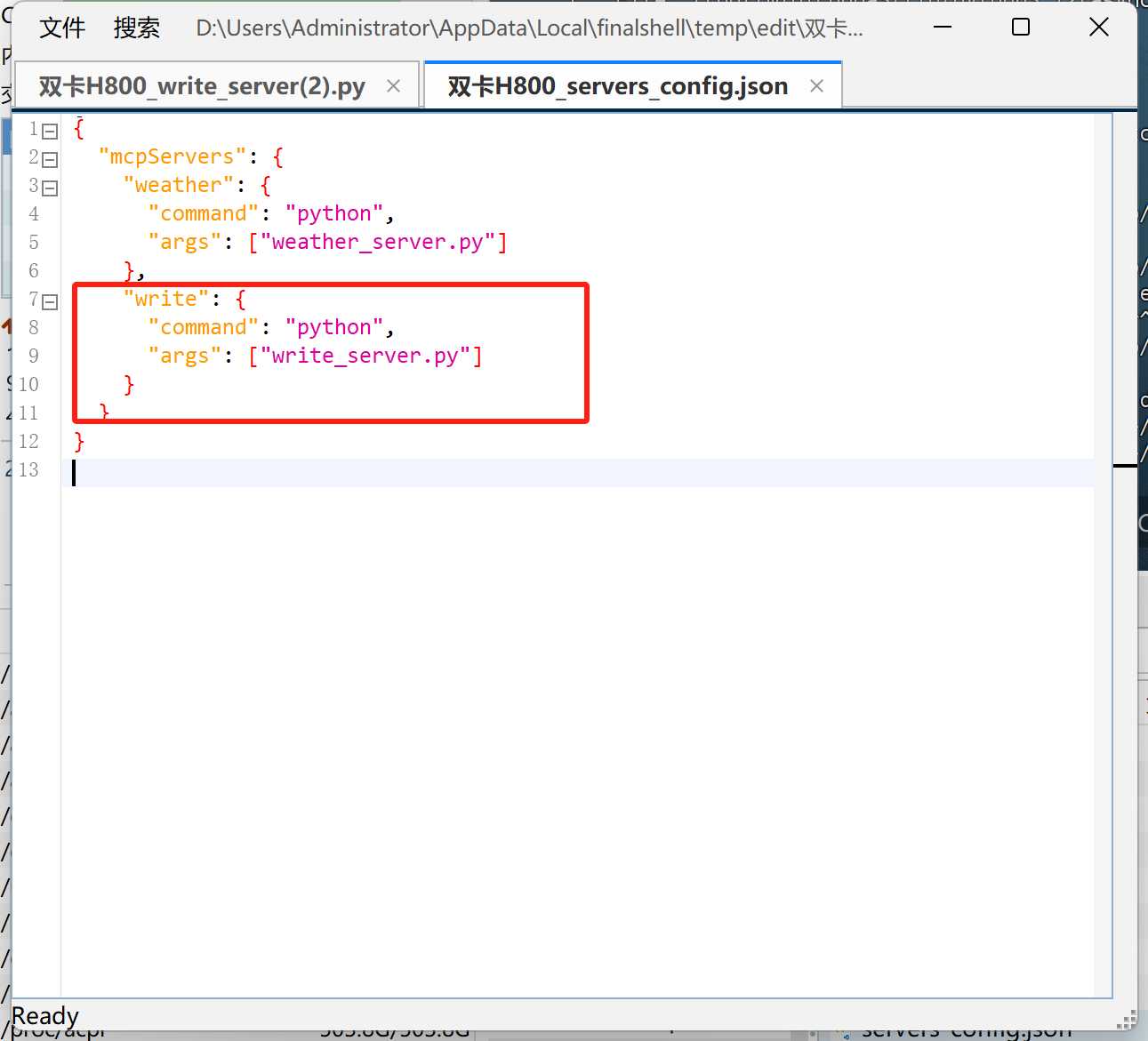Open the 搜索 menu
Screen dimensions: 1148x1041
click(137, 28)
